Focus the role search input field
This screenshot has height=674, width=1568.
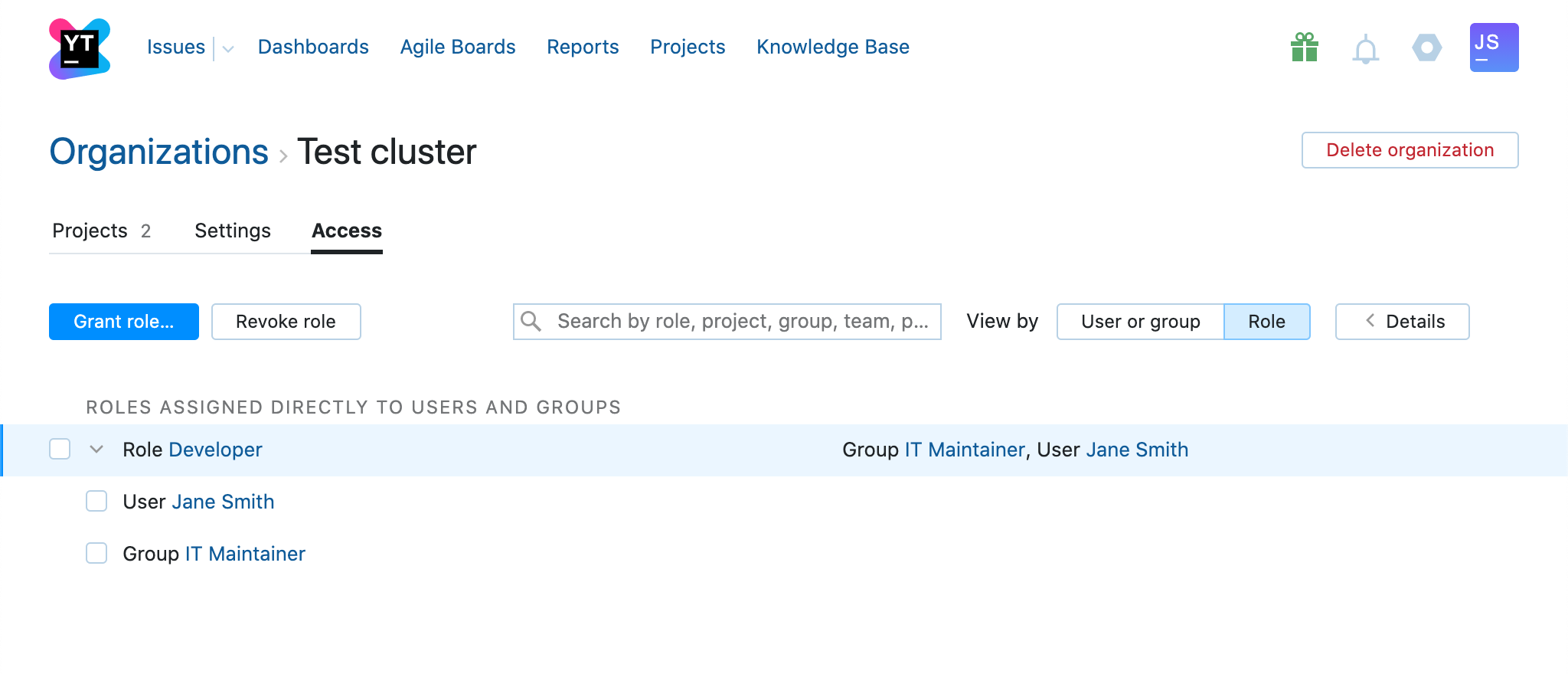tap(741, 322)
